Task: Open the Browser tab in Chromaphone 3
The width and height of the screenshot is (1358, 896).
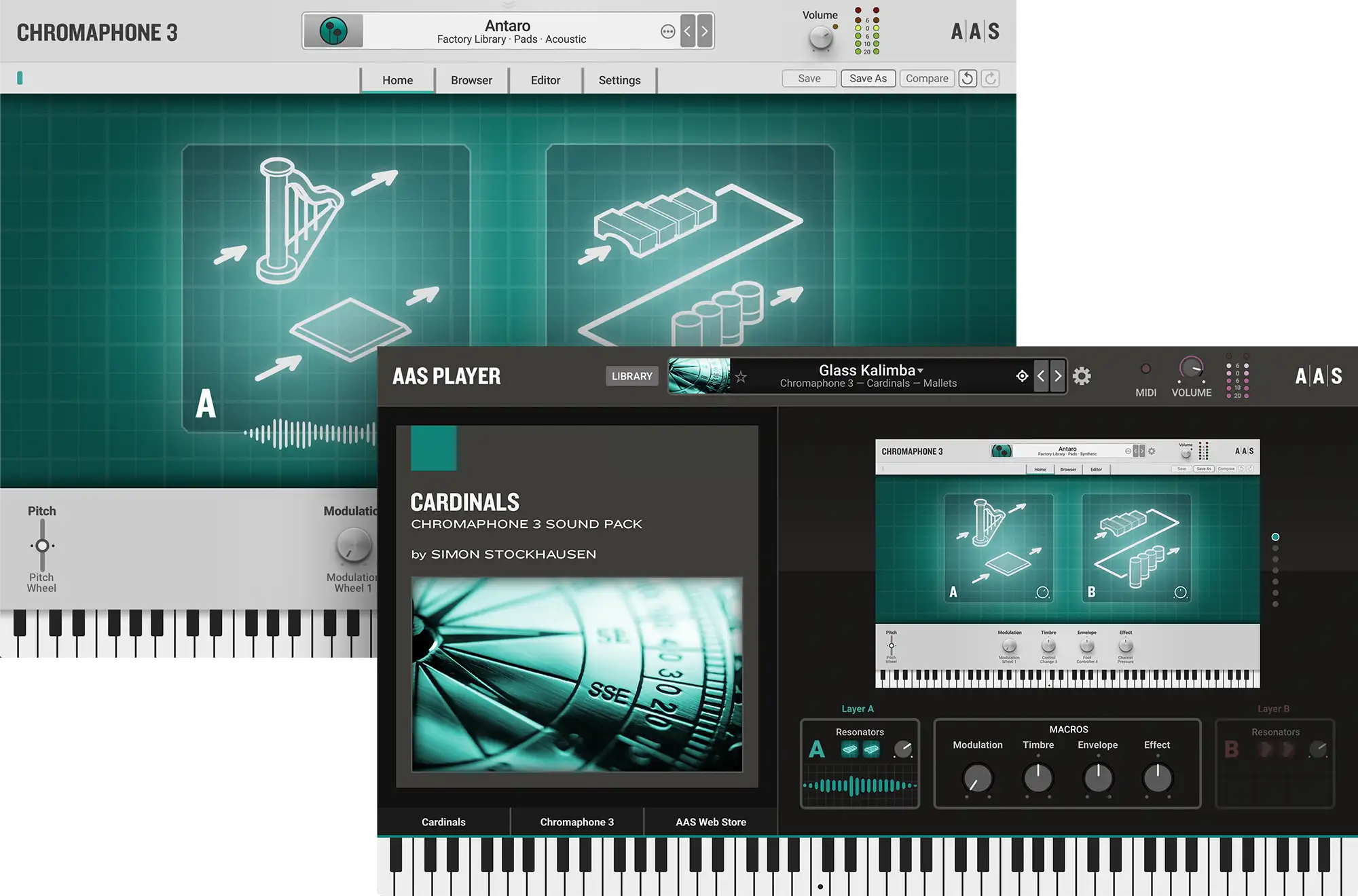Action: pos(471,80)
